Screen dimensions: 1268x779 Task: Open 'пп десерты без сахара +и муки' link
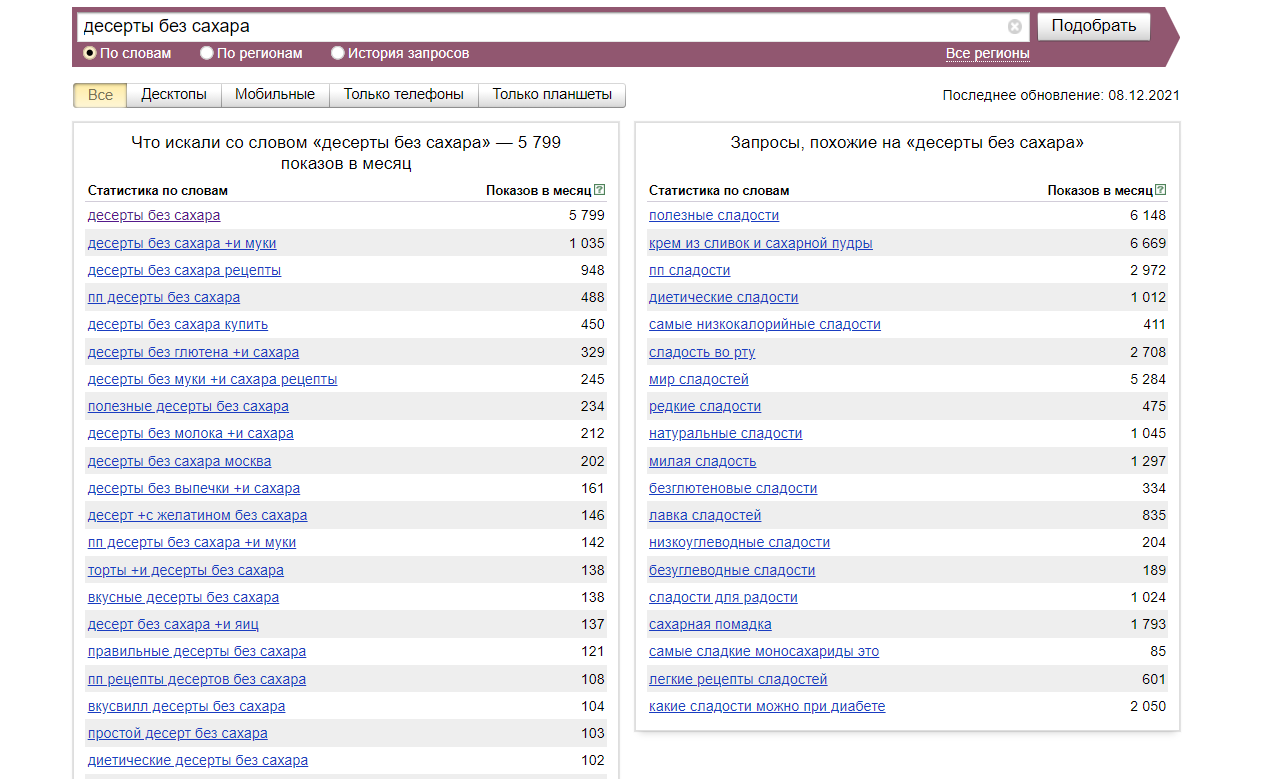tap(192, 542)
